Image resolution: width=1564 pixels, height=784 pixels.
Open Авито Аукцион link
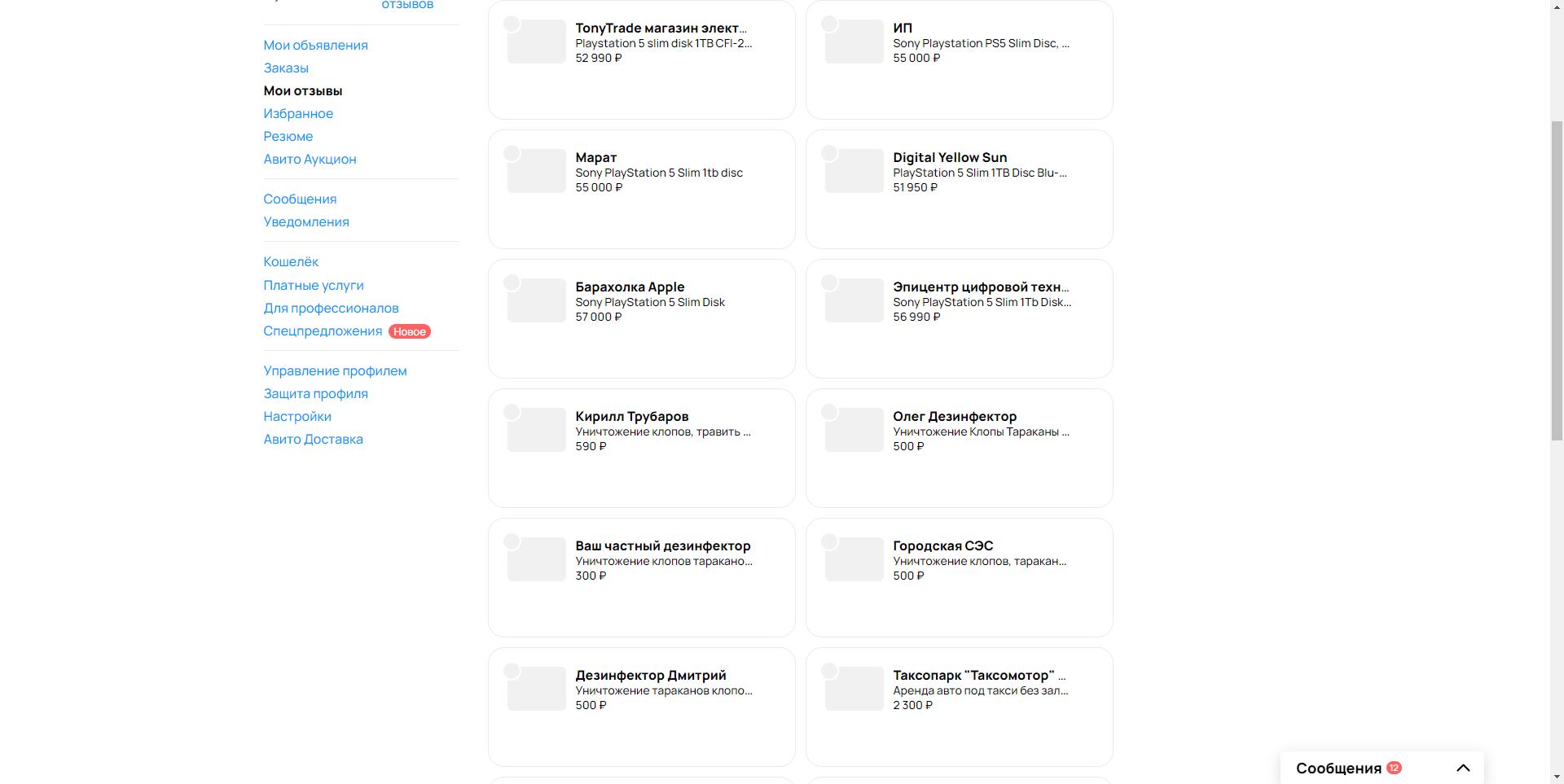[310, 160]
